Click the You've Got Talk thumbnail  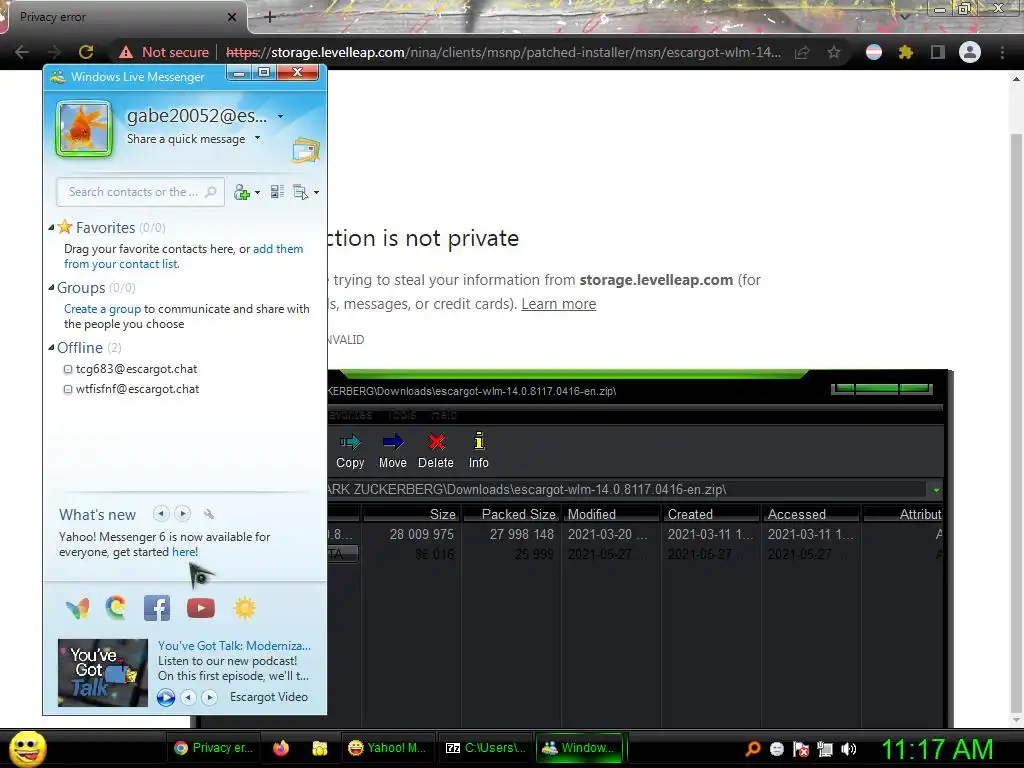[103, 673]
